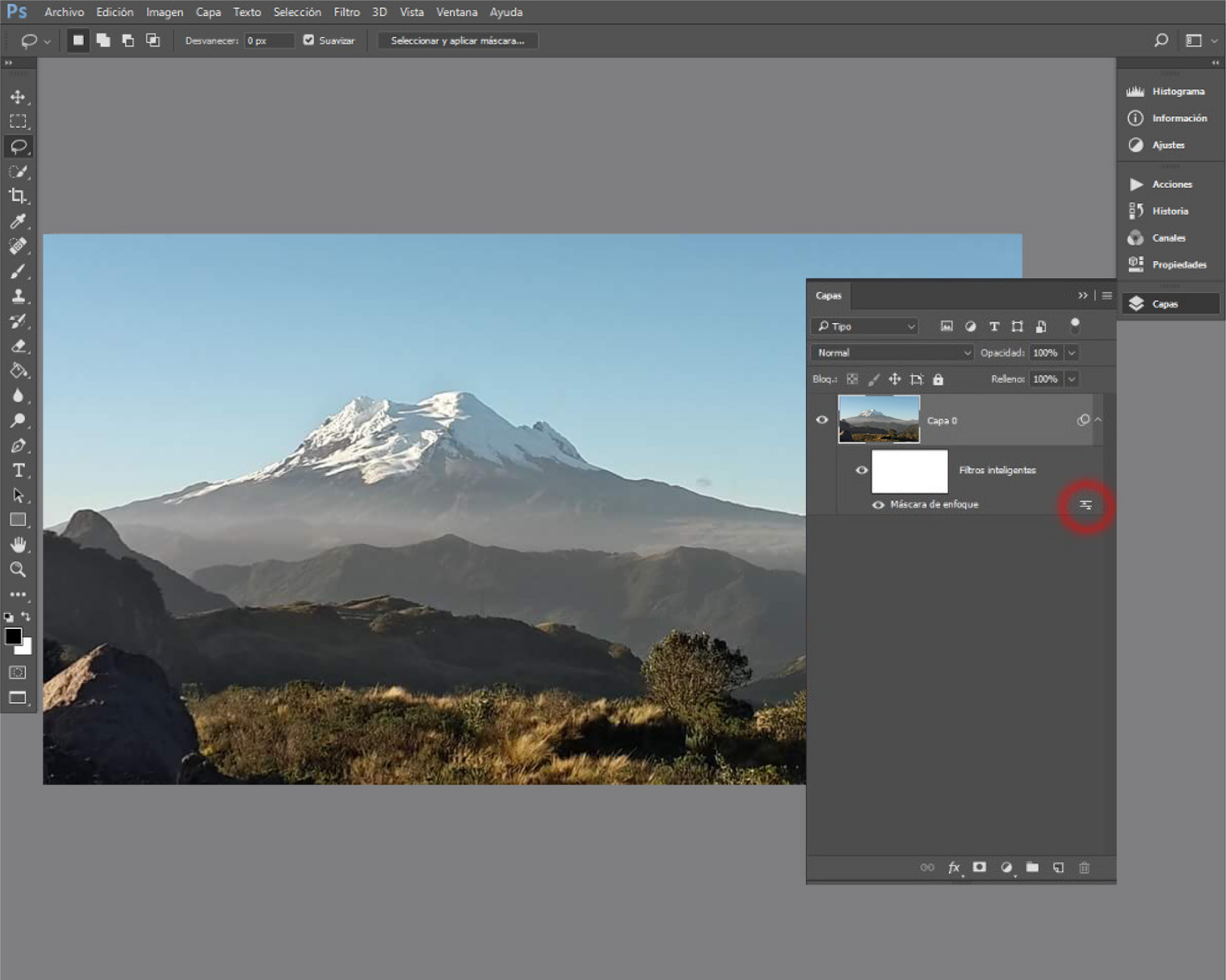This screenshot has height=980, width=1226.
Task: Select the Zoom tool
Action: coord(18,569)
